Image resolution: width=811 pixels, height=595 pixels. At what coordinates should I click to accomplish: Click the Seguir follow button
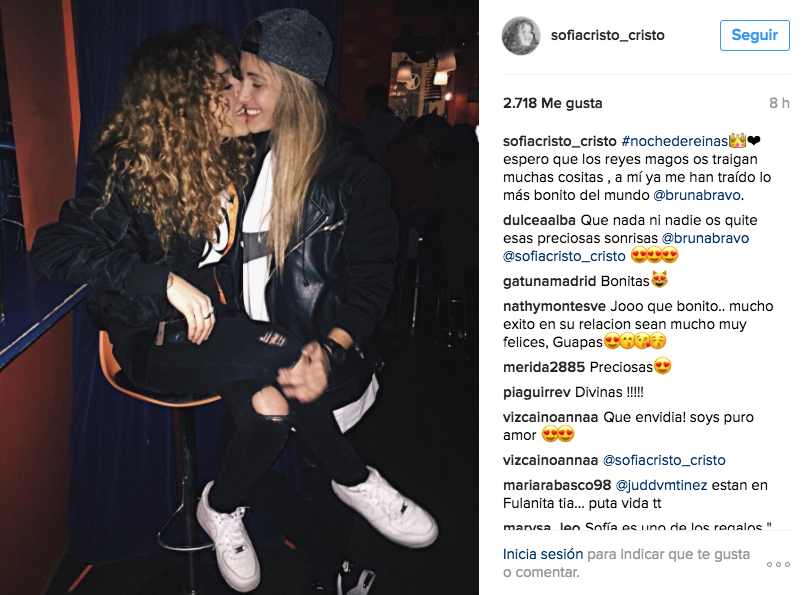[x=755, y=35]
